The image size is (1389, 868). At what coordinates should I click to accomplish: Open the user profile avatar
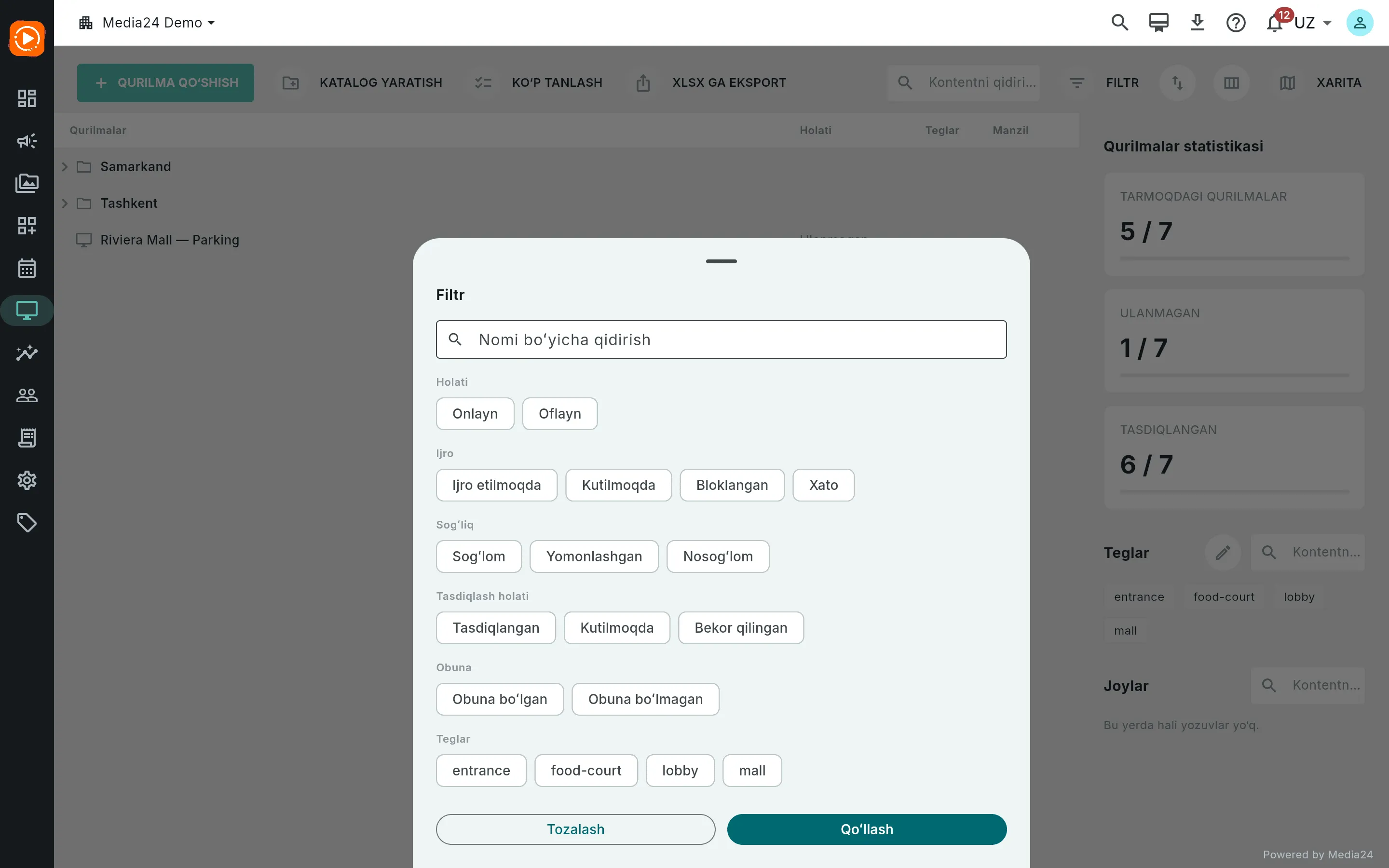[x=1360, y=23]
